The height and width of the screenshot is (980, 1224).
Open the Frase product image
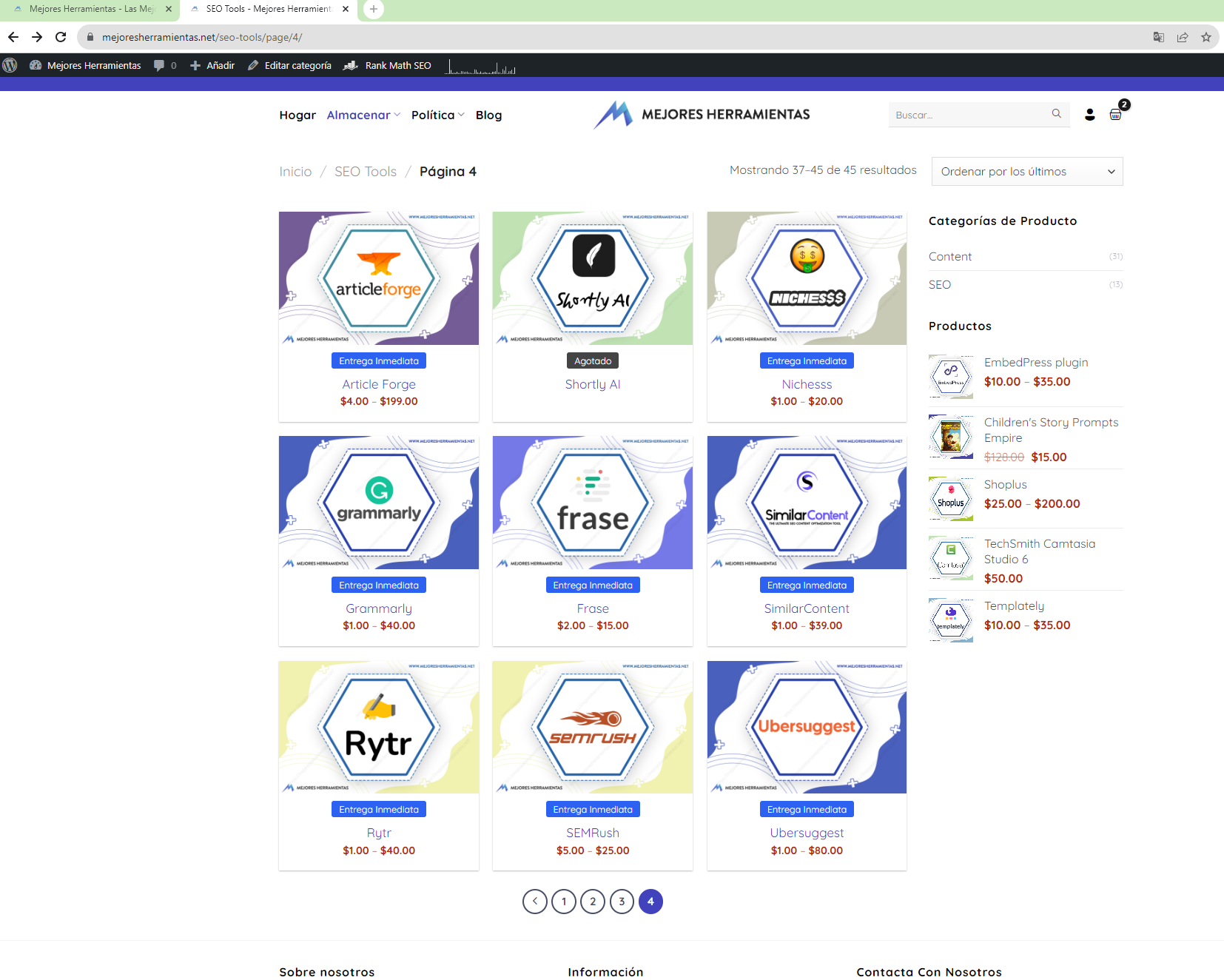pos(593,503)
